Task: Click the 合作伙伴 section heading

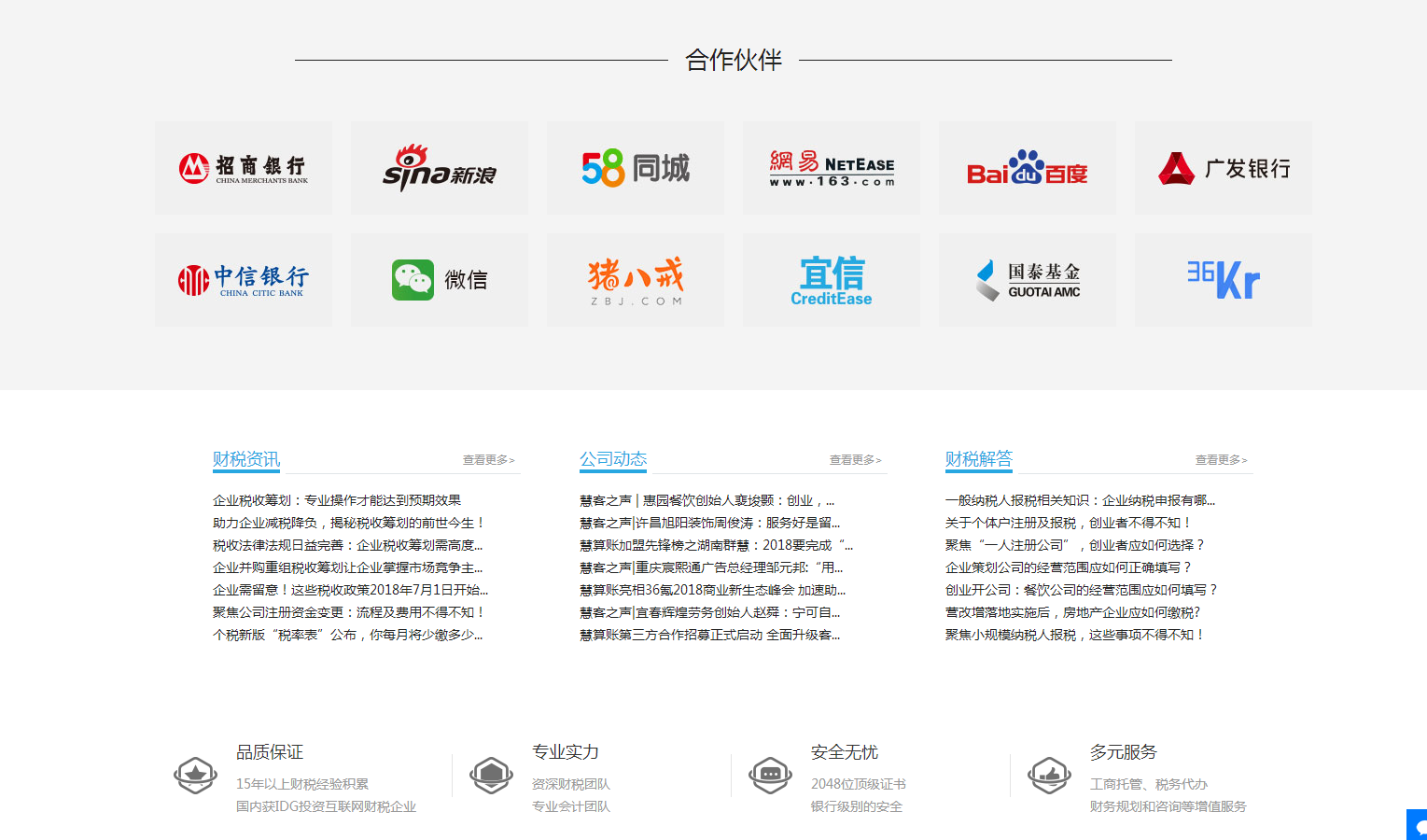Action: [x=734, y=60]
